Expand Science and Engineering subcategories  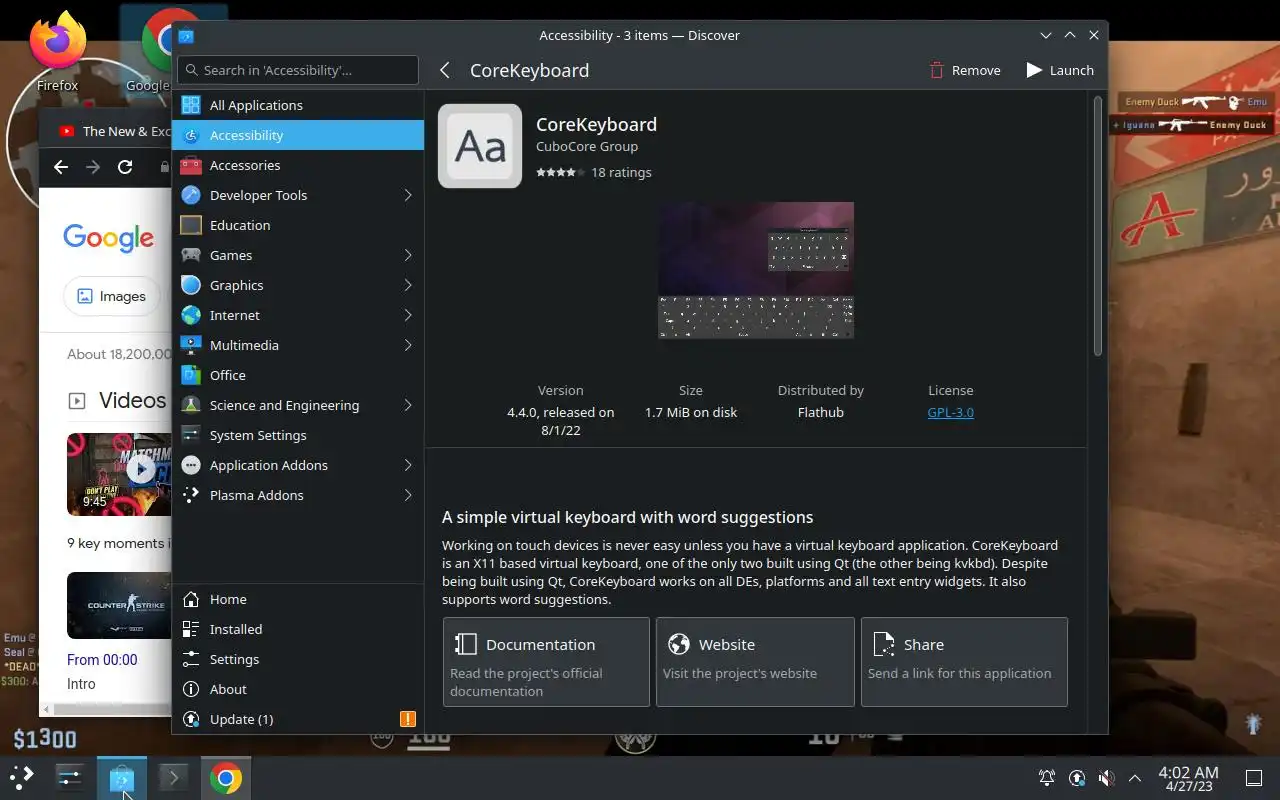tap(408, 405)
